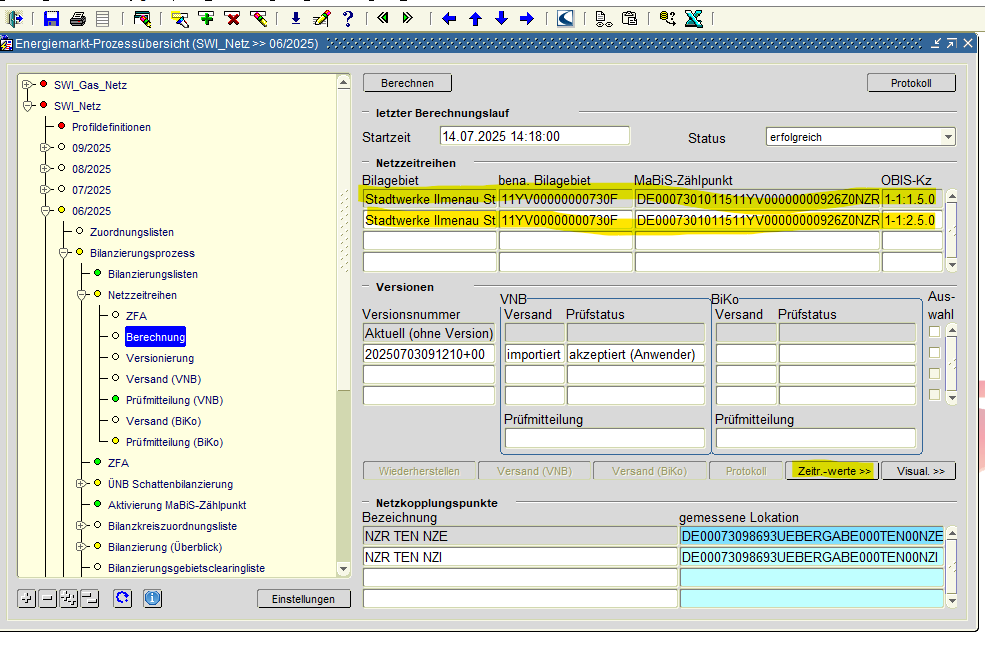985x646 pixels.
Task: Click the Startzeit input field
Action: point(534,136)
